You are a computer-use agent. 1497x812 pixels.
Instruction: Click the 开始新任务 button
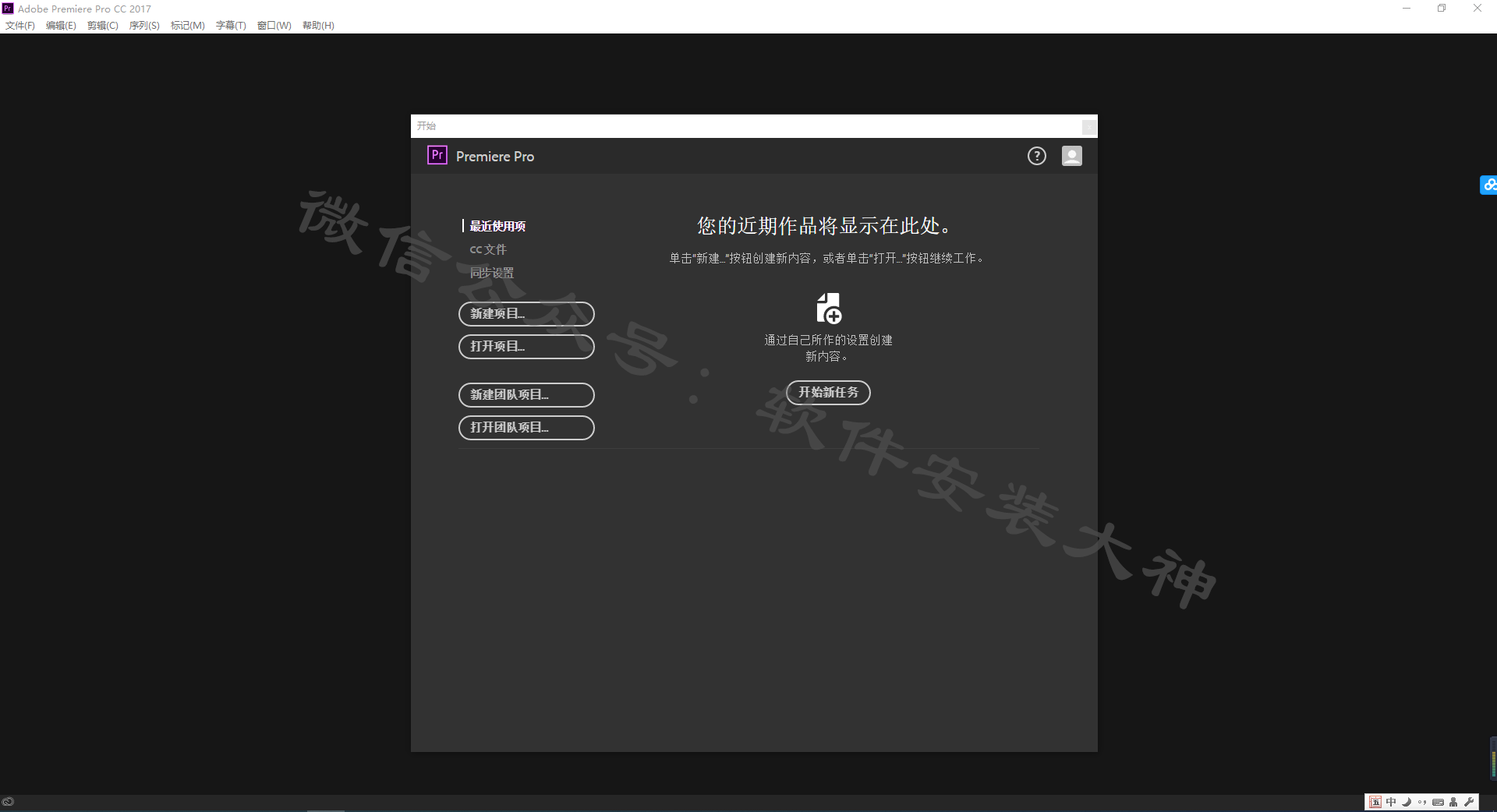[828, 393]
